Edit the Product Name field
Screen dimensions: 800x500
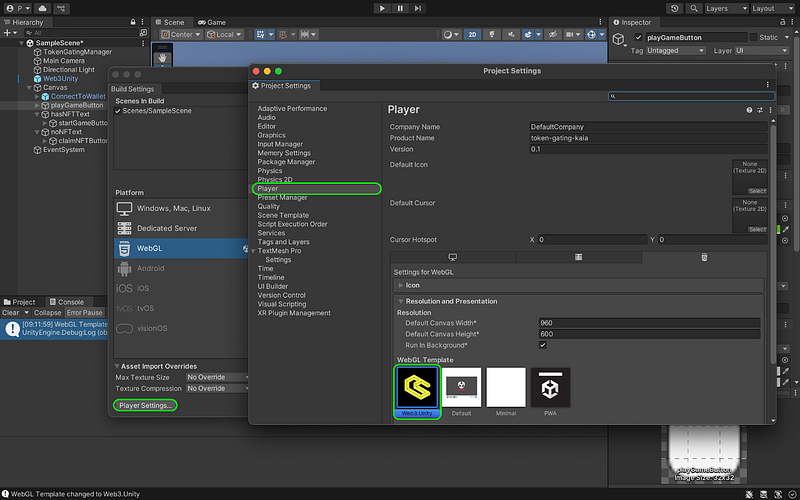click(648, 138)
